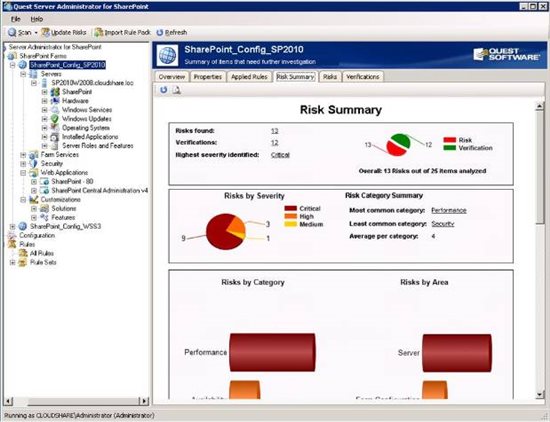550x422 pixels.
Task: Click the All Rules icon
Action: tap(23, 253)
